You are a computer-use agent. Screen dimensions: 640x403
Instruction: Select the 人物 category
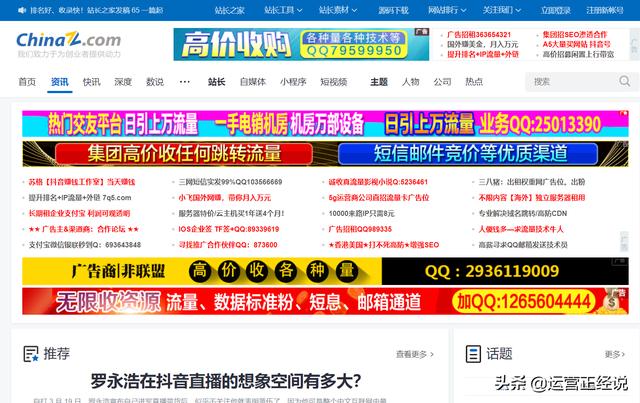tap(411, 82)
